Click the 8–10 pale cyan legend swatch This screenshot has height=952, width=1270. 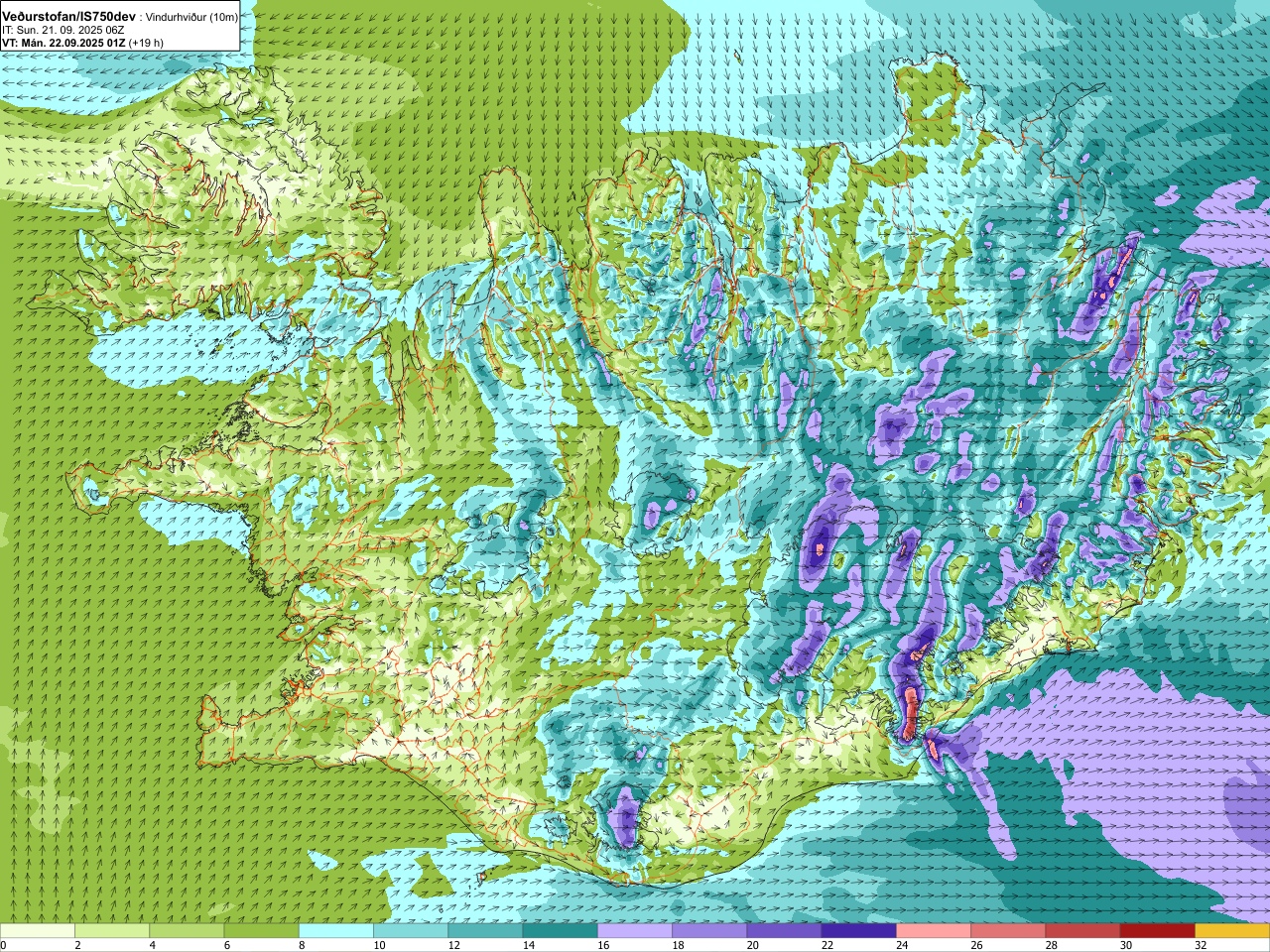(x=336, y=930)
